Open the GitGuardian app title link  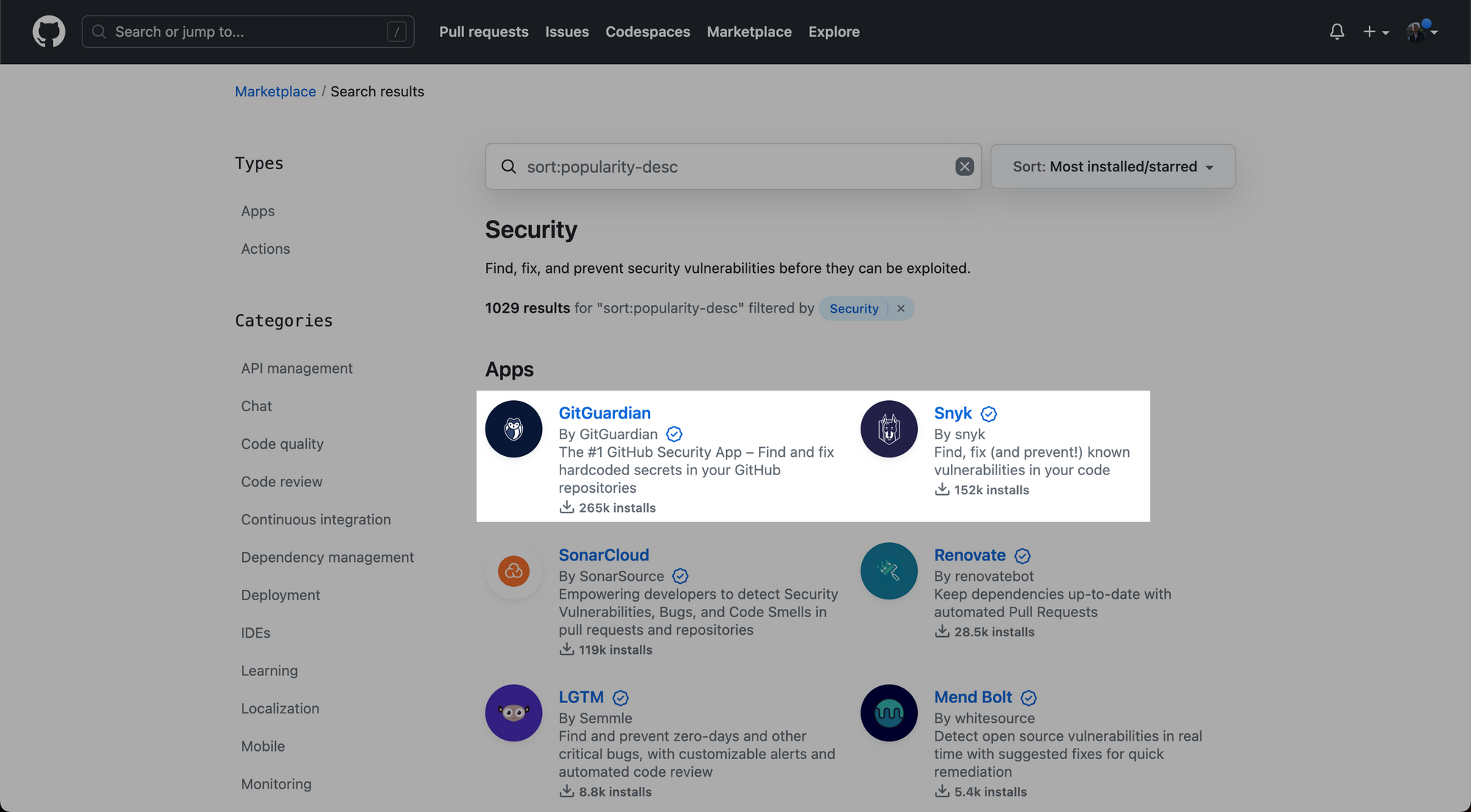605,413
